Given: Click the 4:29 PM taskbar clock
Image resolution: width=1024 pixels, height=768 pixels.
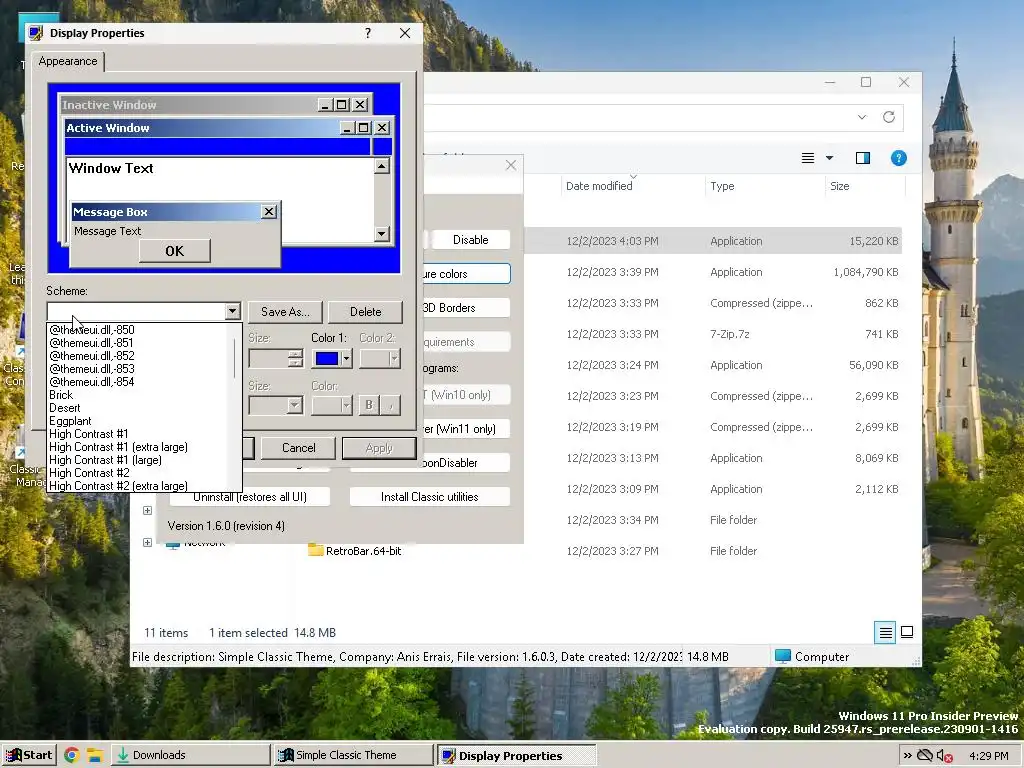Looking at the screenshot, I should (989, 756).
